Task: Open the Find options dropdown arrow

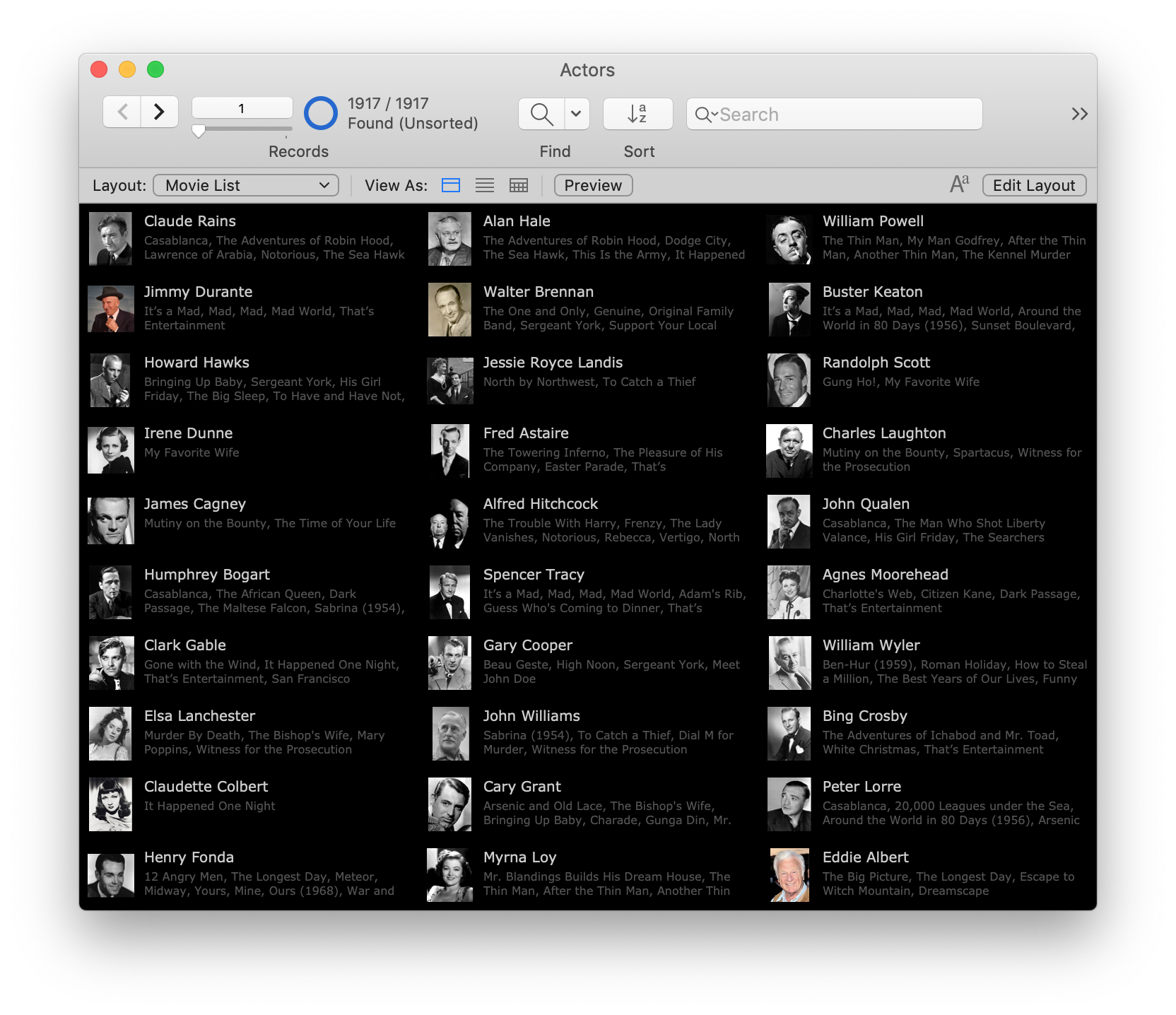Action: coord(577,114)
